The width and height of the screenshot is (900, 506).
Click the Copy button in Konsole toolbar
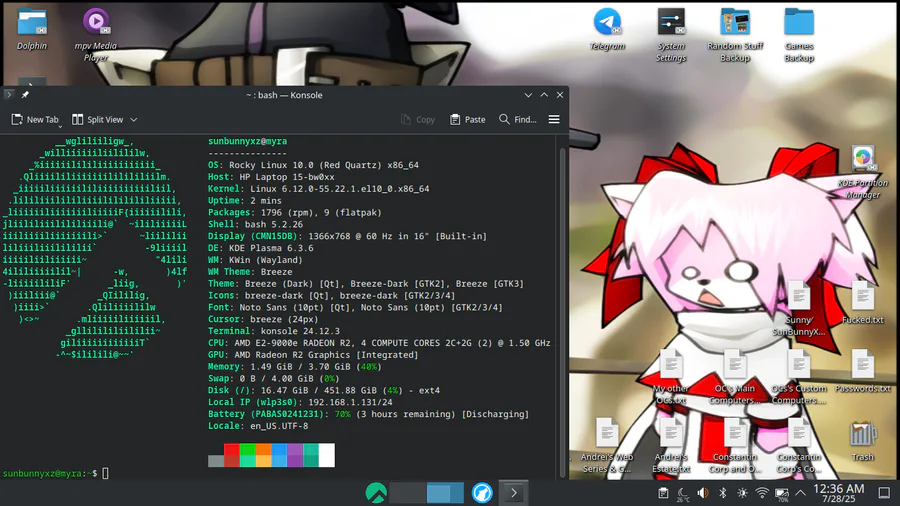pyautogui.click(x=418, y=119)
